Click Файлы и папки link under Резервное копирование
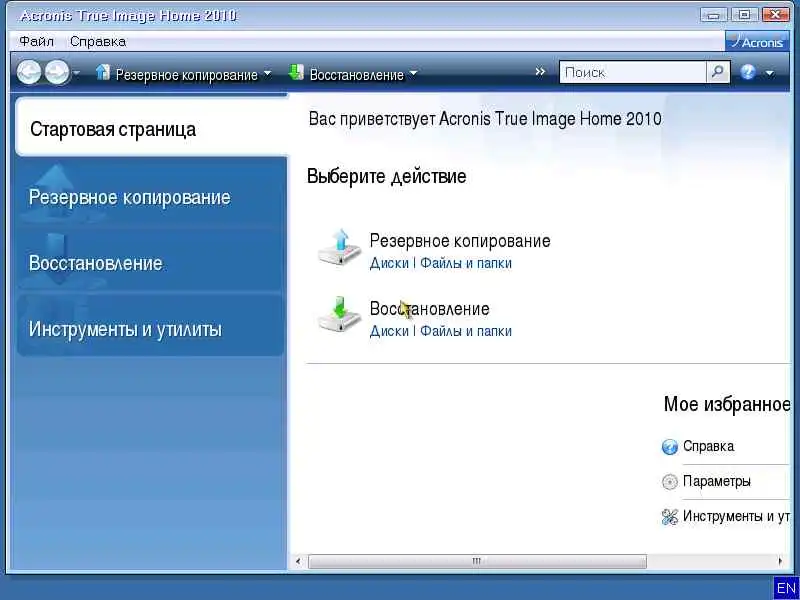 pyautogui.click(x=465, y=263)
